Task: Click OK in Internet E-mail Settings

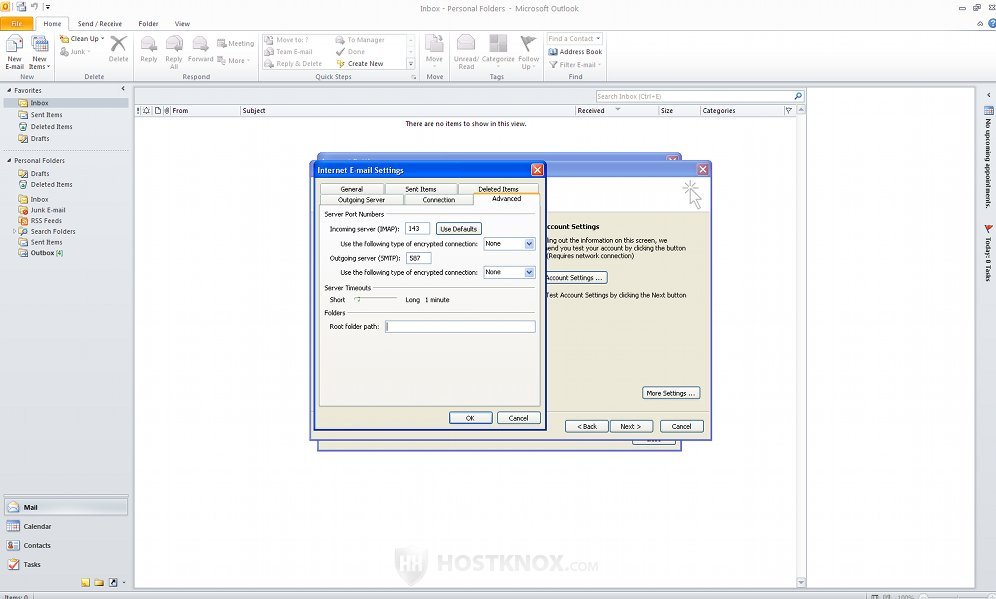Action: coord(471,418)
